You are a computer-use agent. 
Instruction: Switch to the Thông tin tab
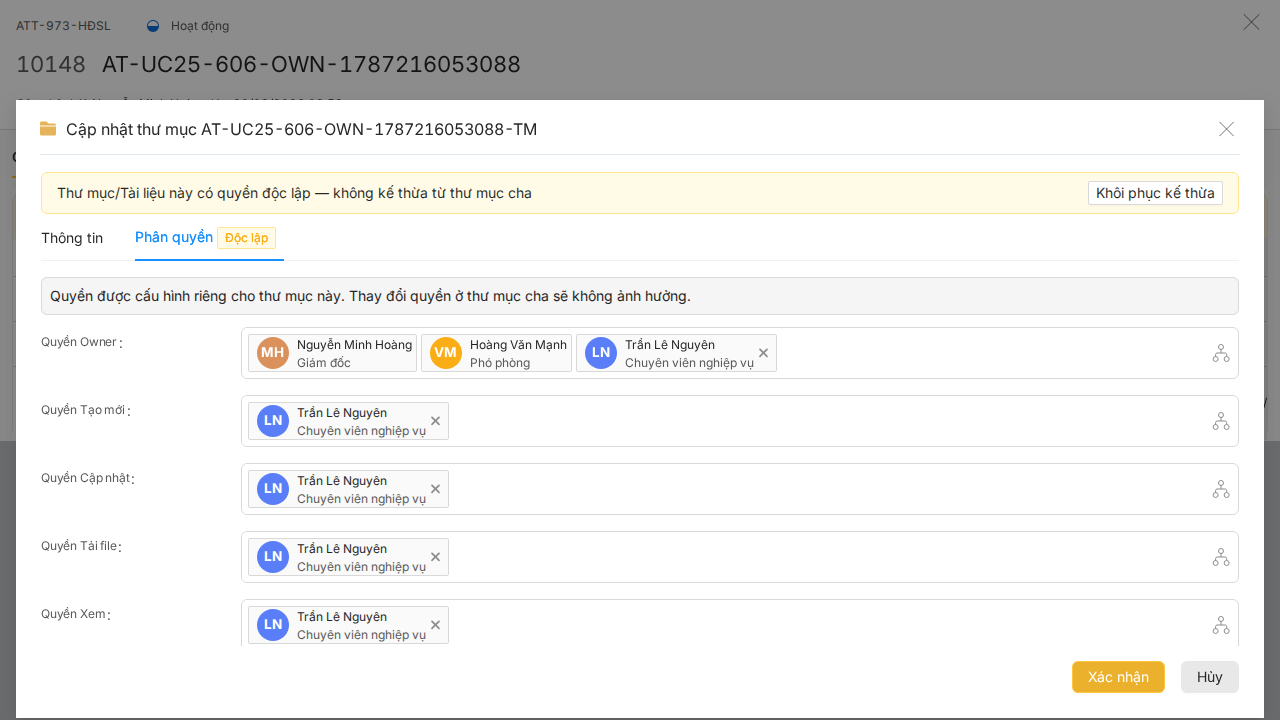point(72,238)
